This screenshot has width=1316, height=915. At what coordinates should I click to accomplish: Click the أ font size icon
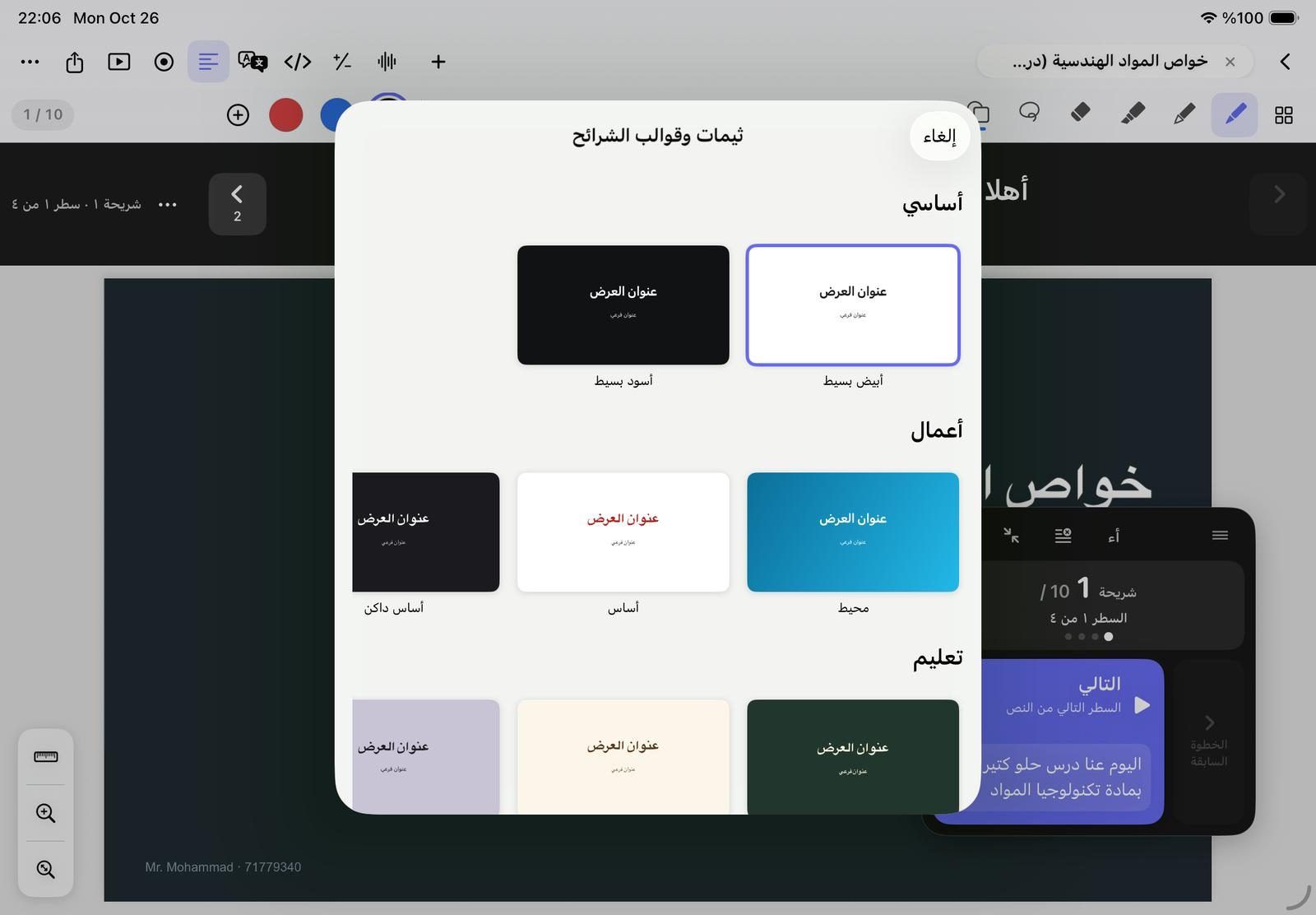coord(1114,536)
